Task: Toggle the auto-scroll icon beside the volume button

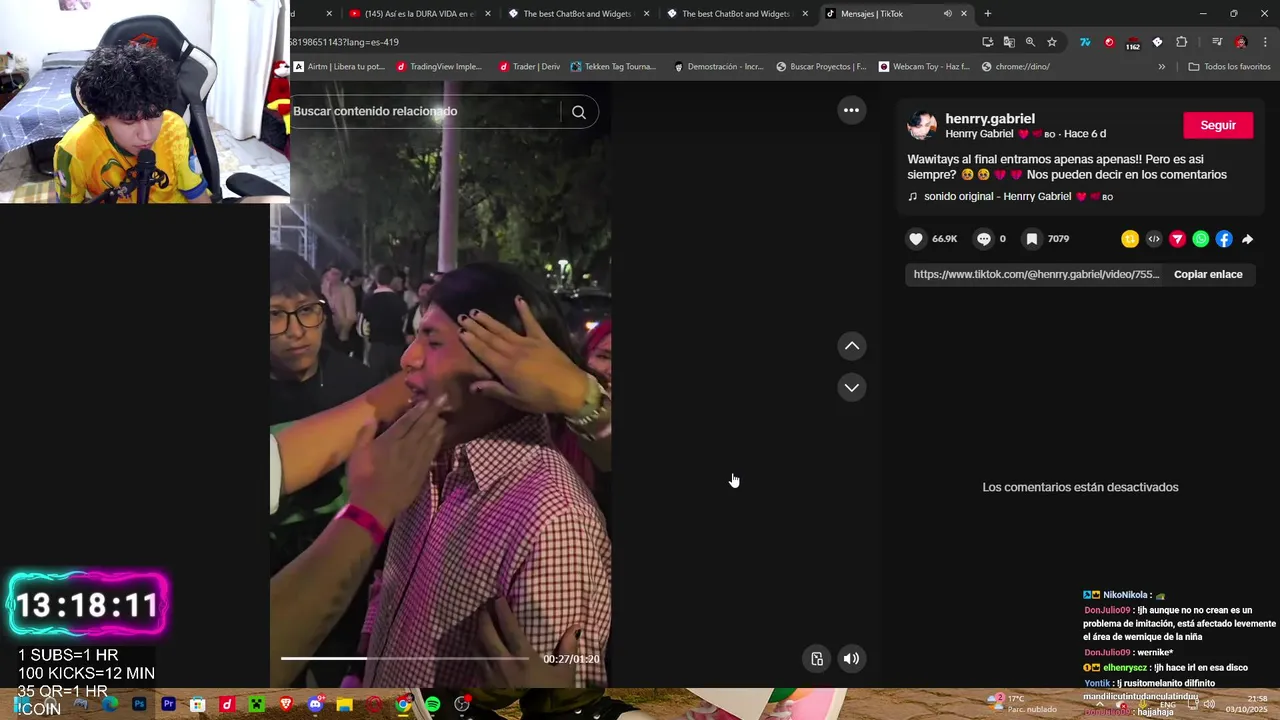Action: 817,658
